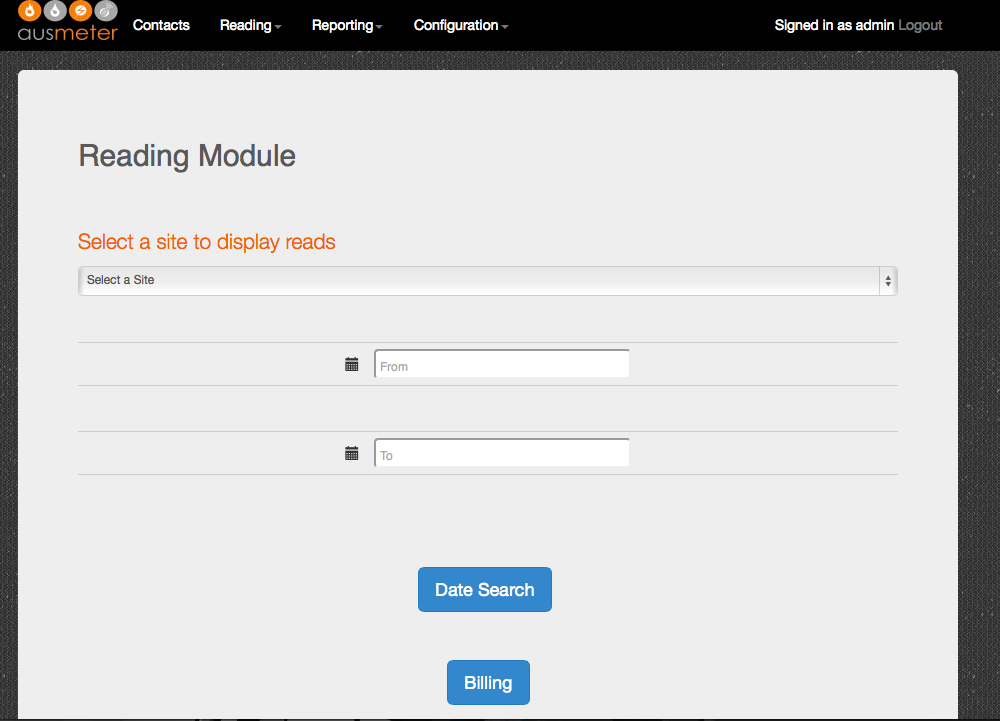
Task: Click the Select a Site dropdown arrows
Action: point(886,281)
